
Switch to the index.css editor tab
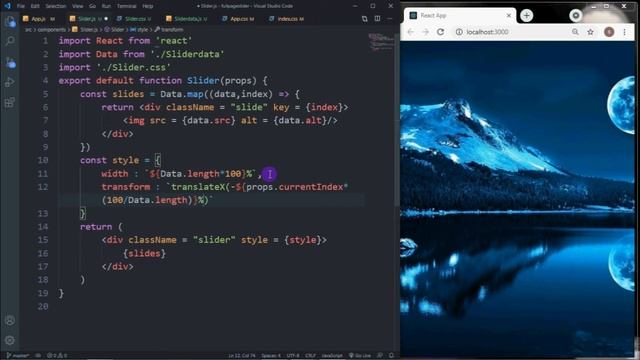(x=287, y=19)
